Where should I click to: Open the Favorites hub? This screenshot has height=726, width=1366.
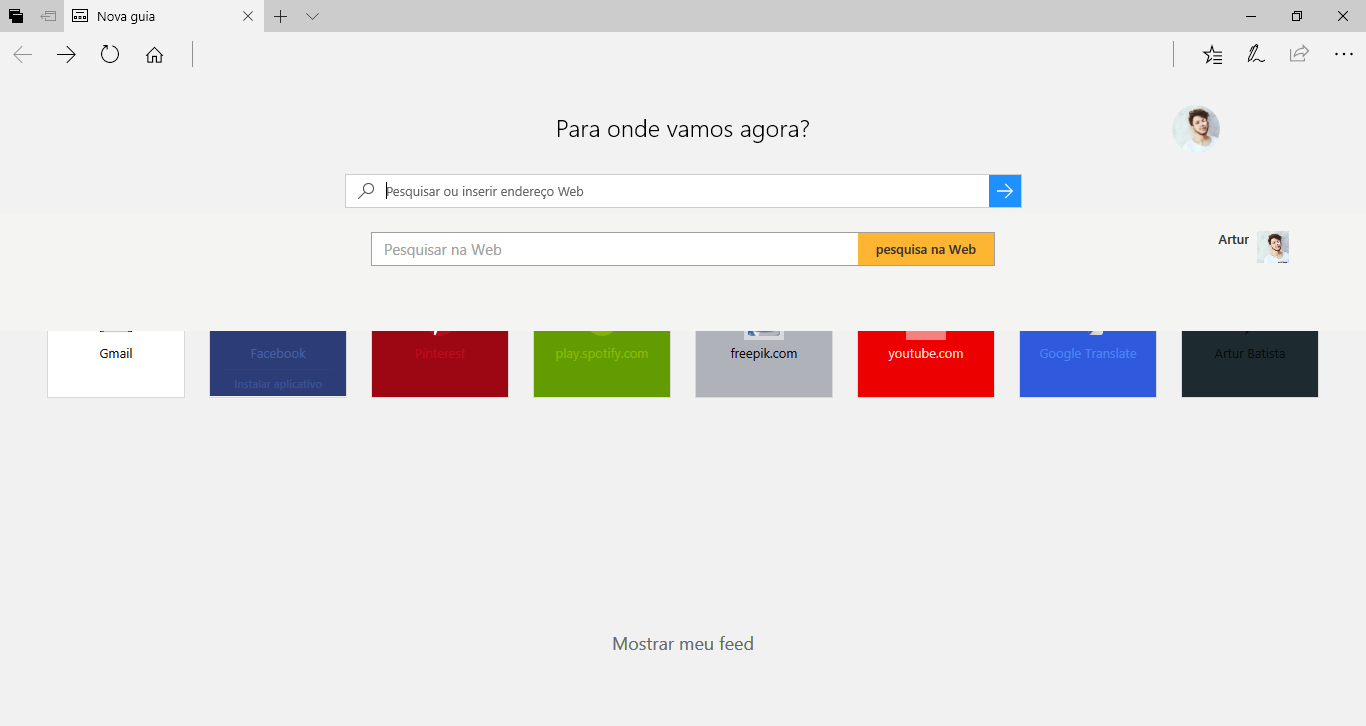coord(1212,55)
